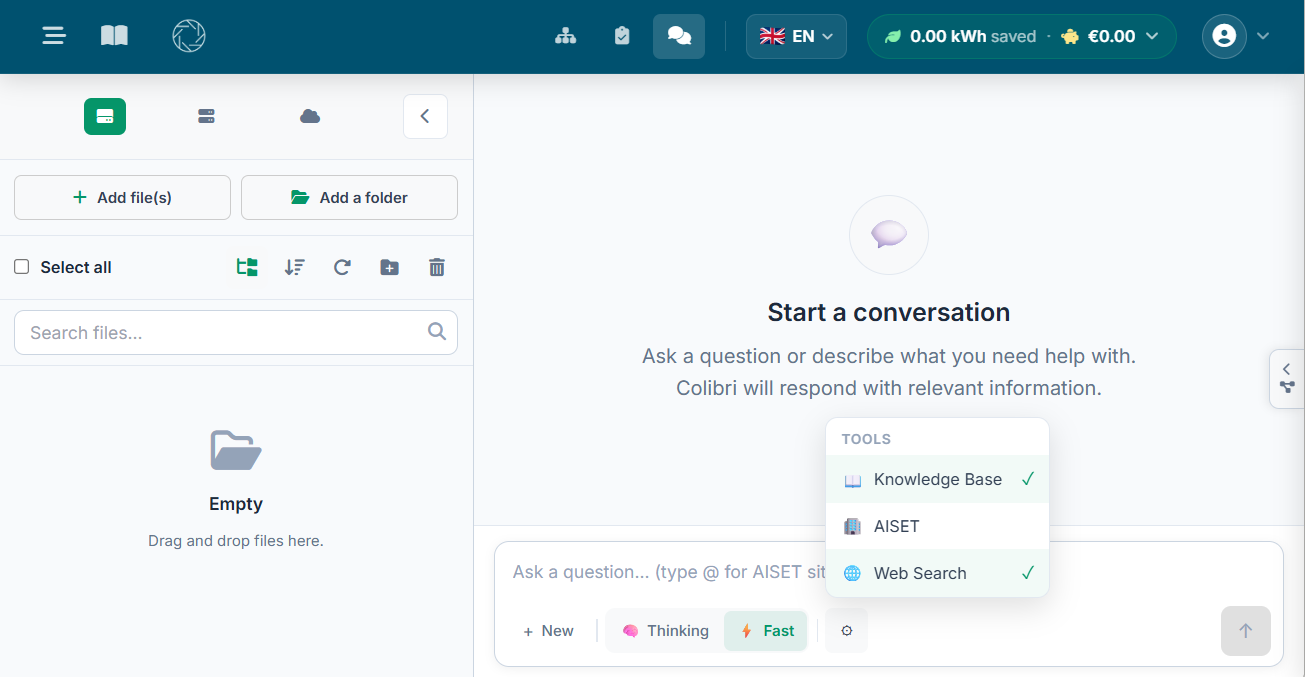Open the clipboard tasks icon
This screenshot has width=1305, height=677.
[622, 36]
